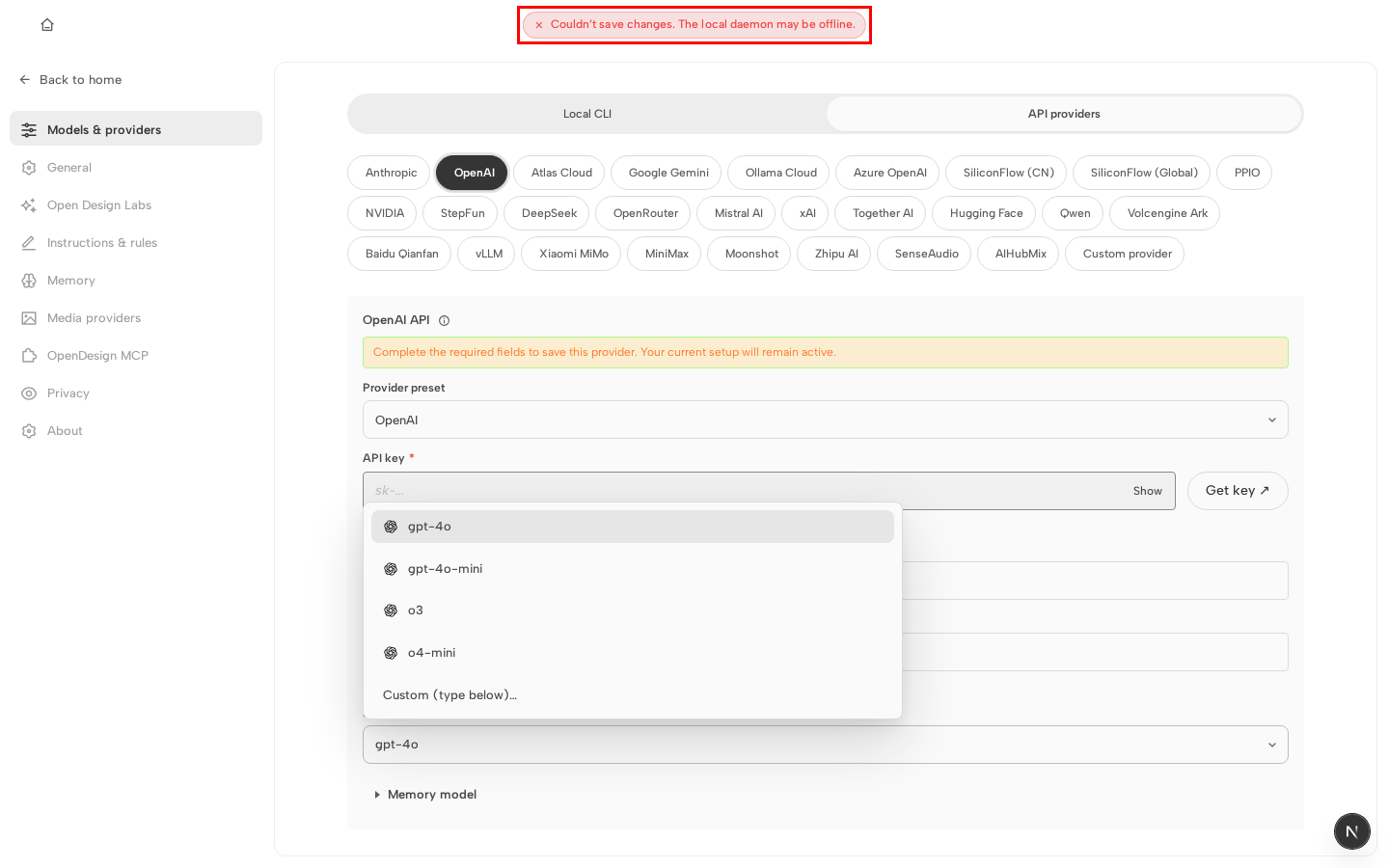
Task: Open Memory settings
Action: 136,281
